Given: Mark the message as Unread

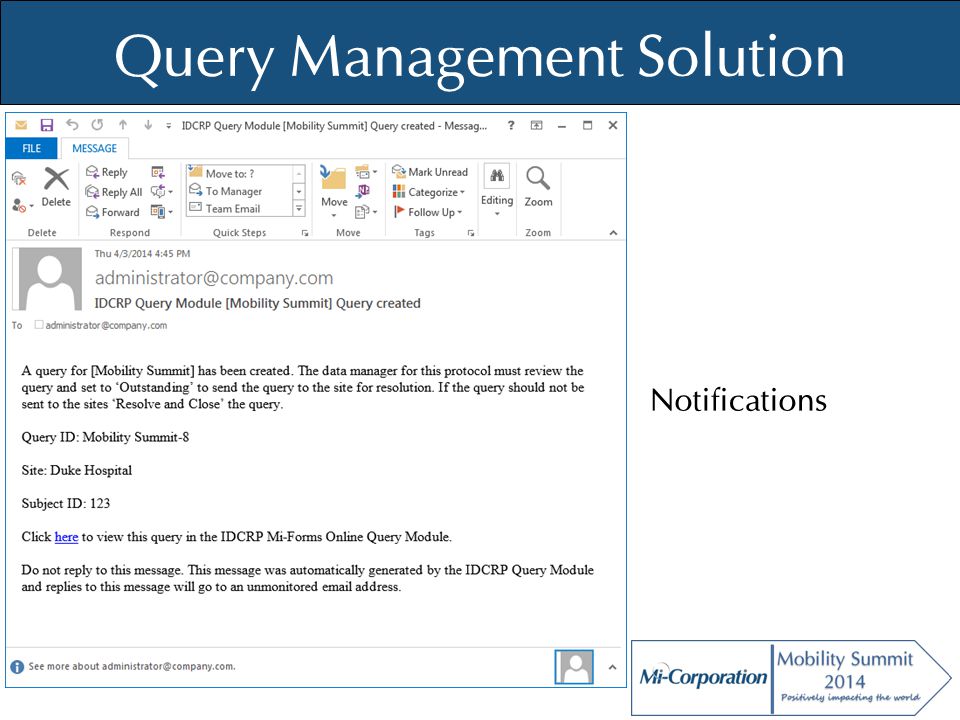Looking at the screenshot, I should tap(430, 172).
